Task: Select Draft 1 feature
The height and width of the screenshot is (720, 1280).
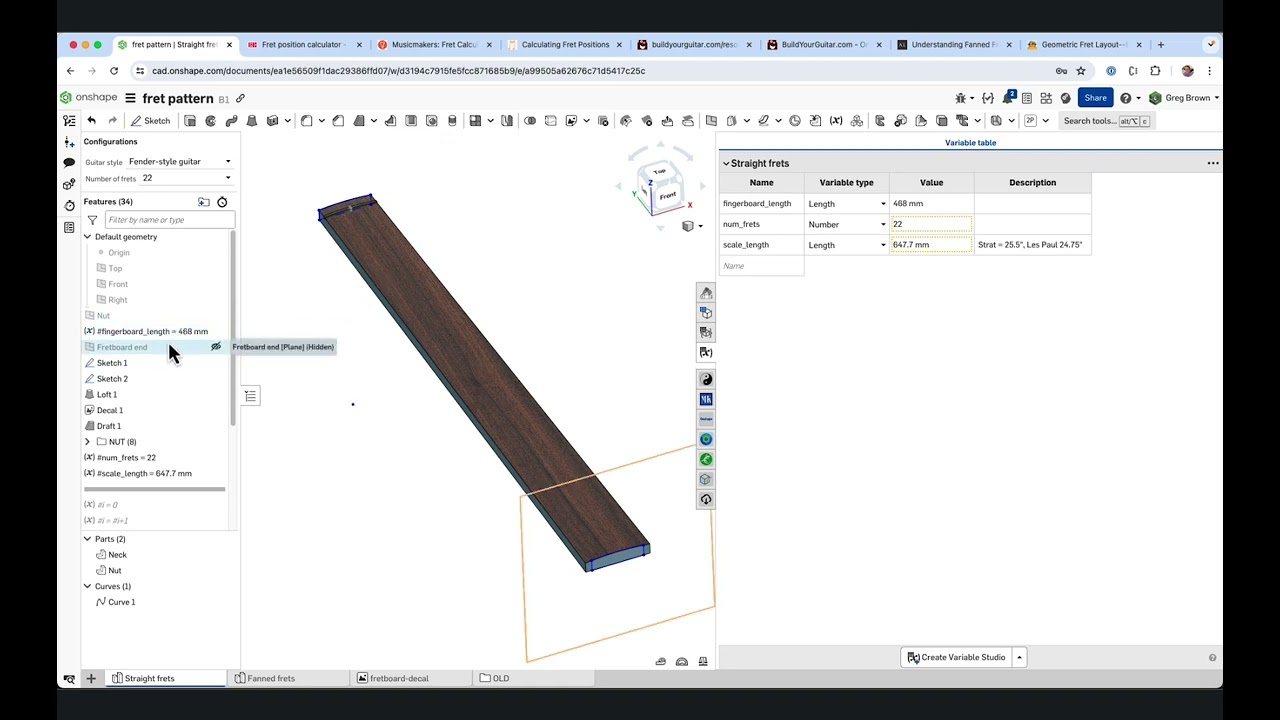Action: point(109,427)
